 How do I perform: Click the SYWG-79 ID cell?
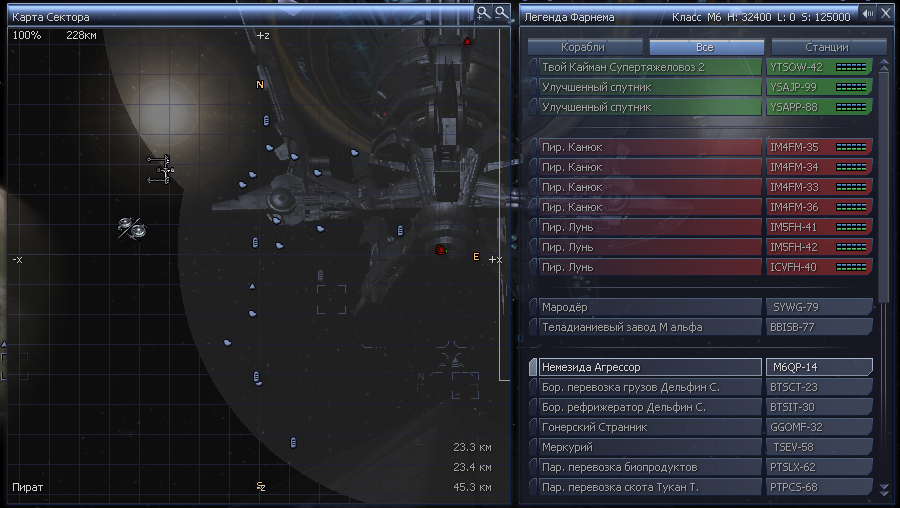(819, 307)
